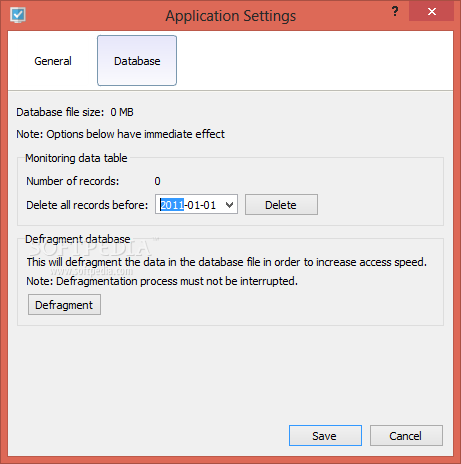461x464 pixels.
Task: Click the records count value 0
Action: pos(157,181)
